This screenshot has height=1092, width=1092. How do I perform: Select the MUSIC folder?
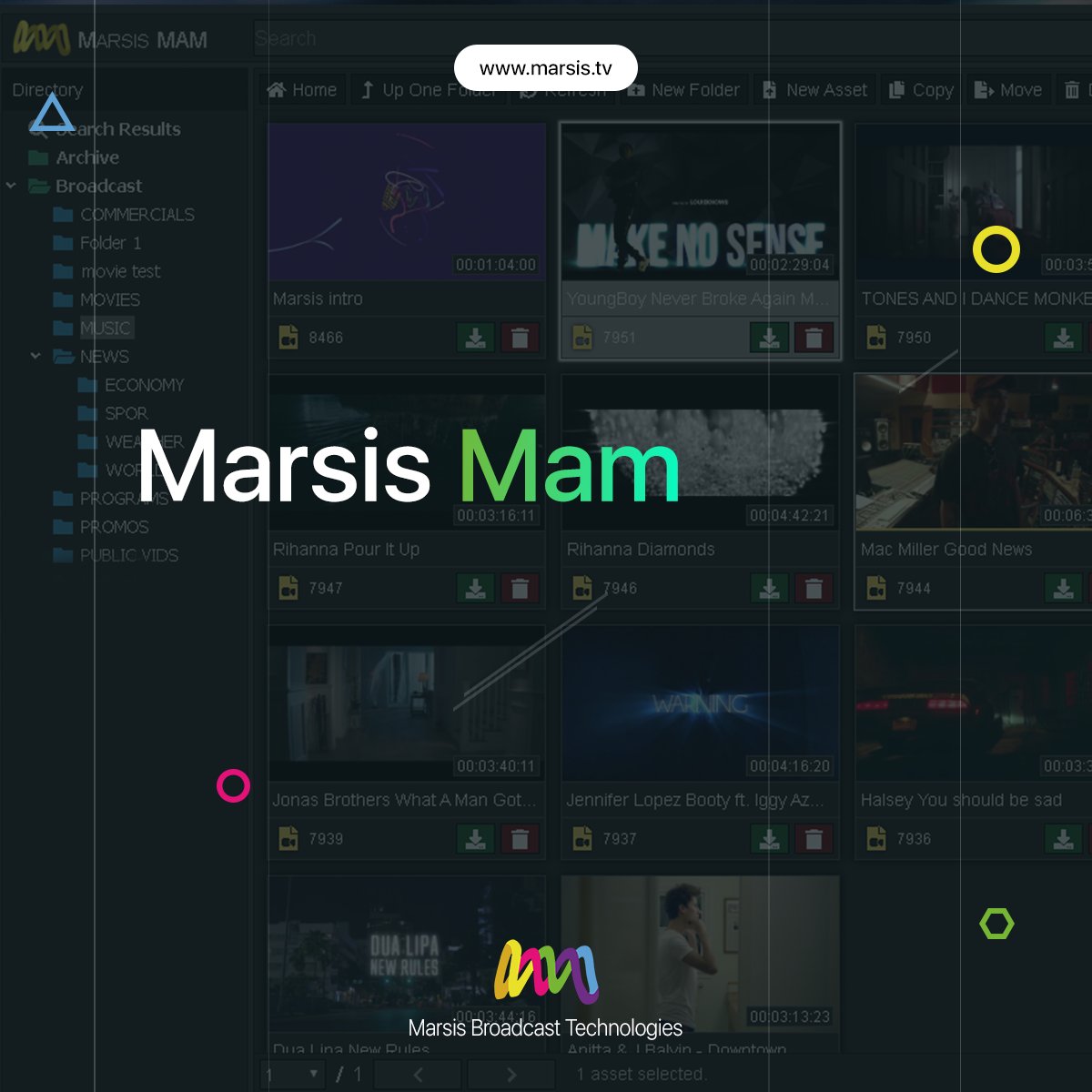(106, 328)
